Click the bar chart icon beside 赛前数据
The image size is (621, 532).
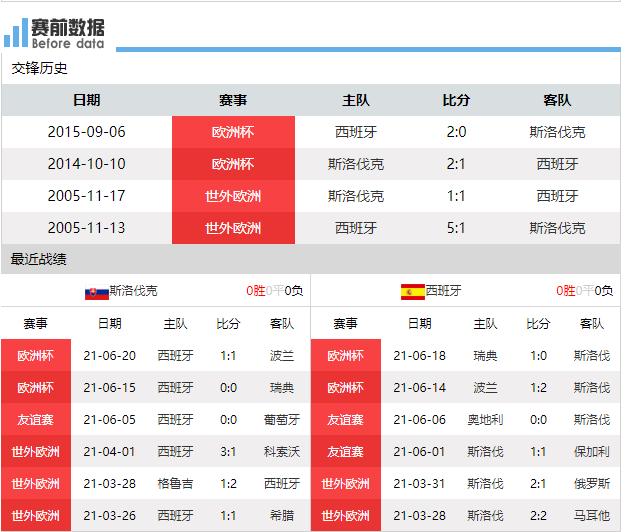coord(16,33)
